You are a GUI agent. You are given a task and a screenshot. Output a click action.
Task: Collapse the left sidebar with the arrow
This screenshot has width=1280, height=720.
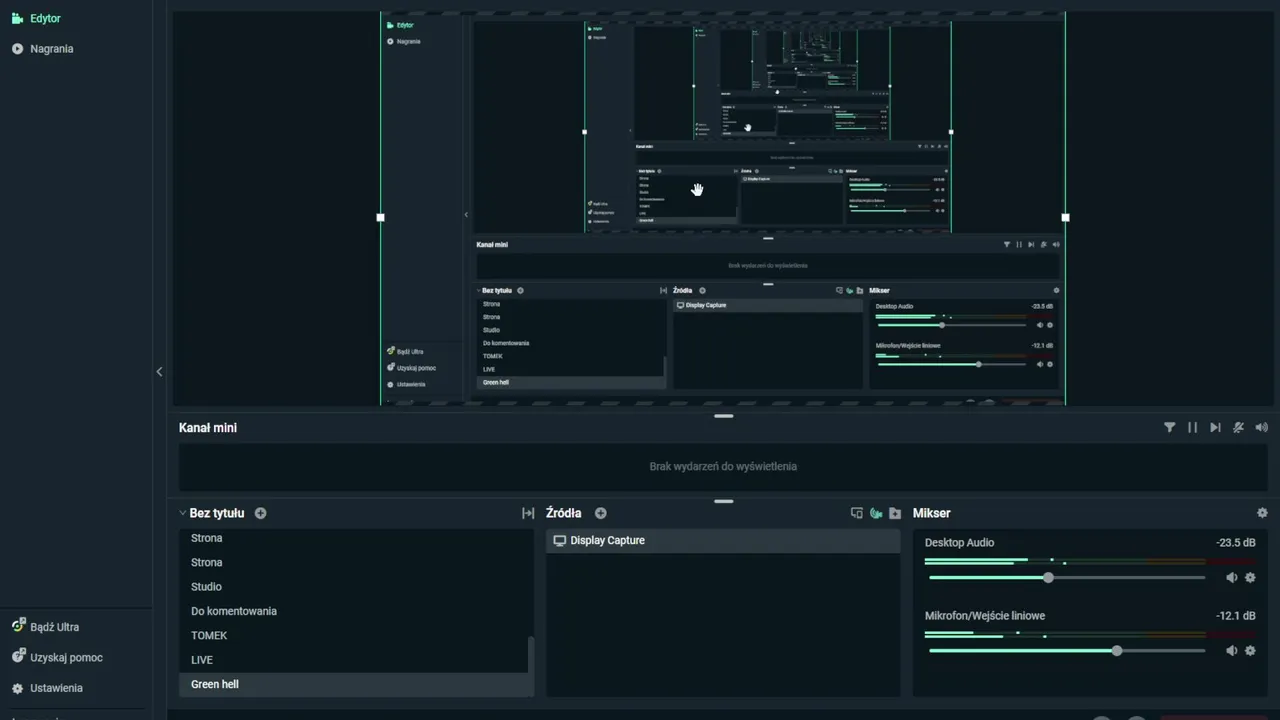click(x=159, y=372)
